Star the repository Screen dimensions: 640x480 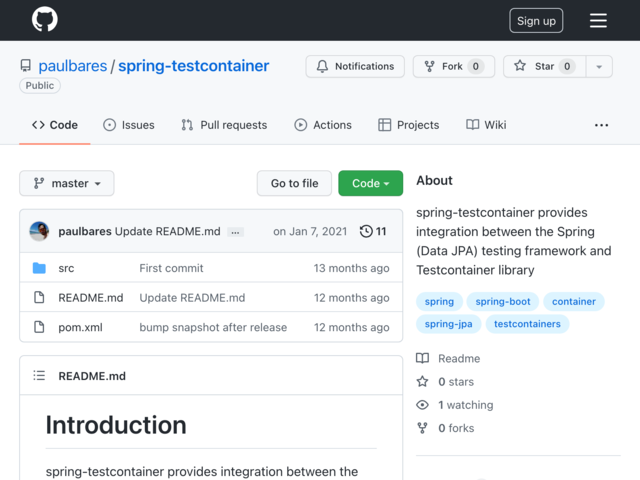pyautogui.click(x=544, y=66)
